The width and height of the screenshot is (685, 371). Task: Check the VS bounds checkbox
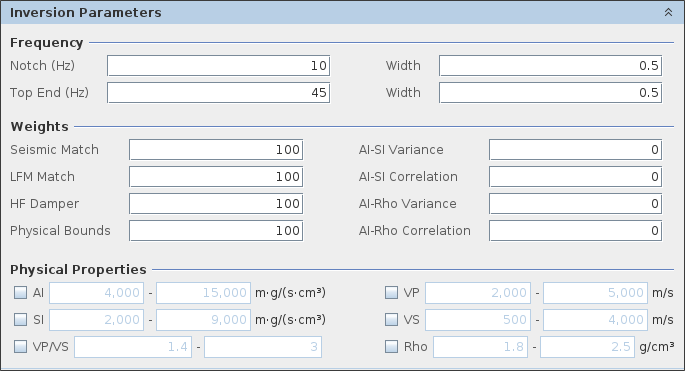click(x=391, y=320)
